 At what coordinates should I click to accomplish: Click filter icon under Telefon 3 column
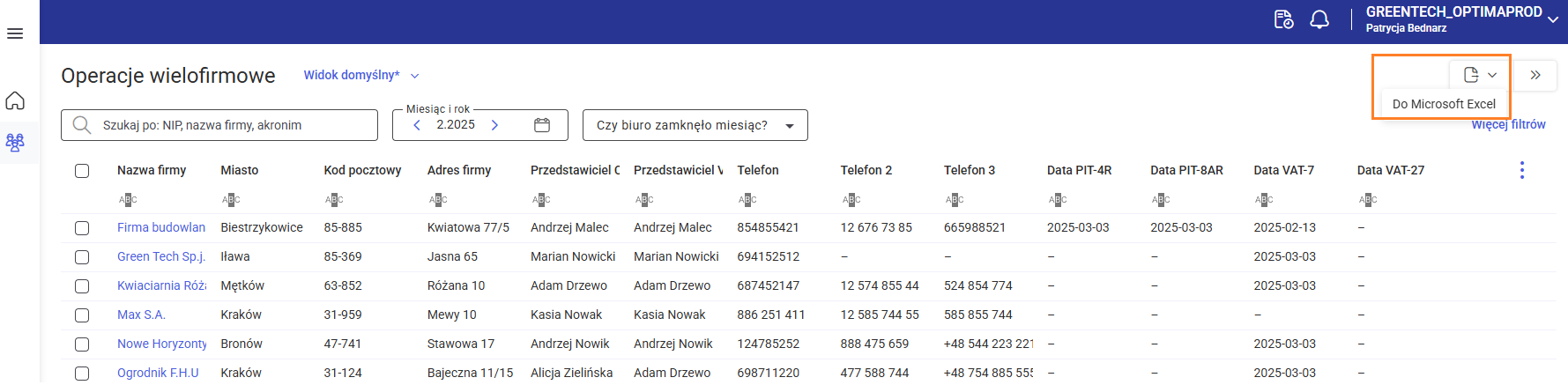[955, 200]
